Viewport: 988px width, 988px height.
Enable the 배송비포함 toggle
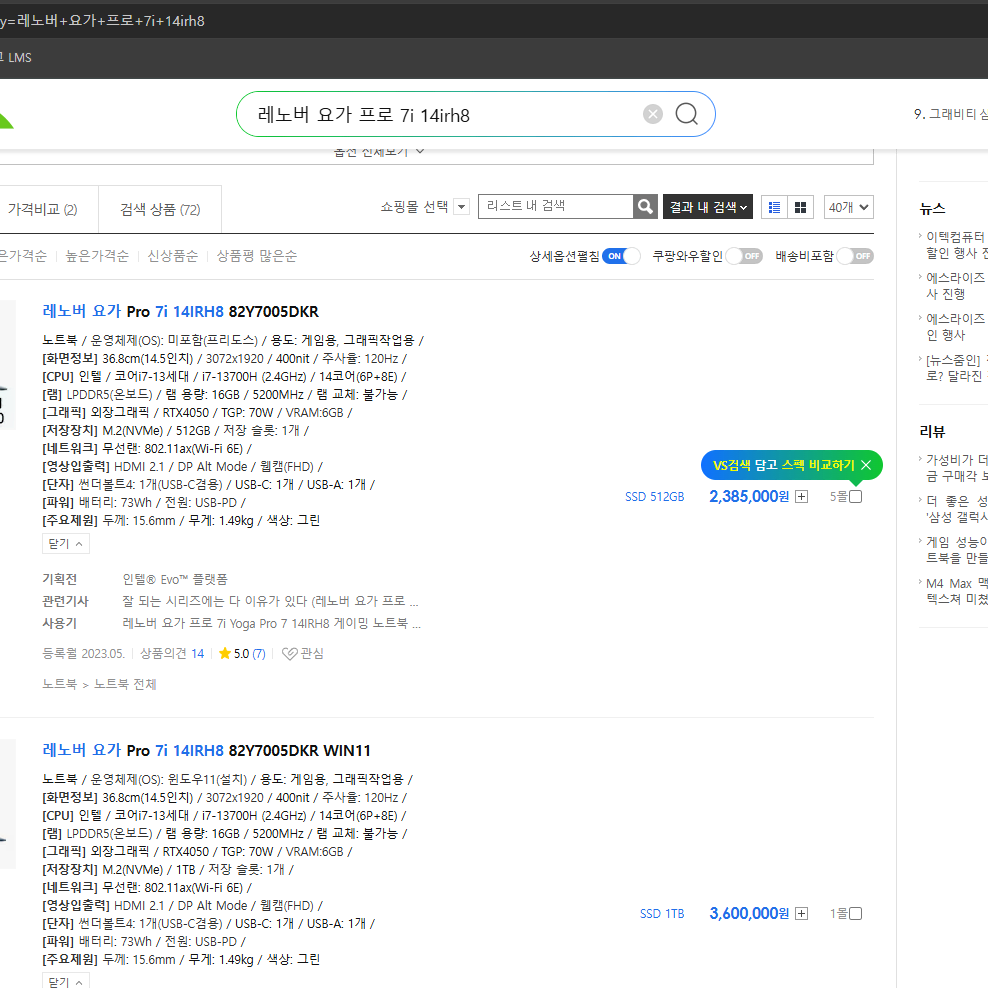coord(854,256)
